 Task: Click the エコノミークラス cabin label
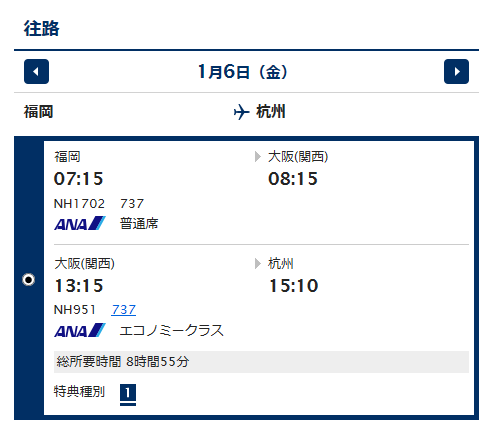point(171,330)
